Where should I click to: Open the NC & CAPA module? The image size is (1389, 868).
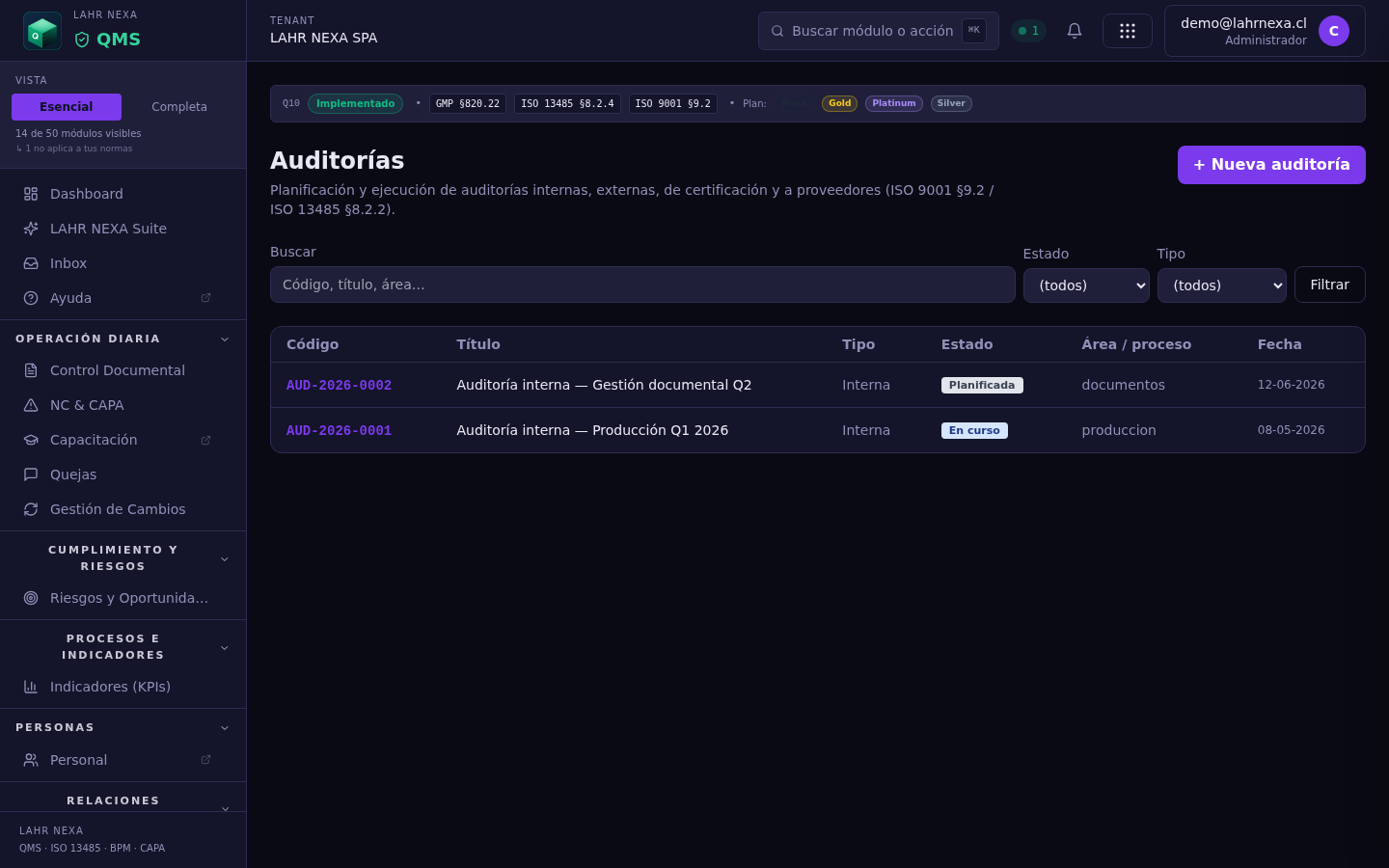[123, 405]
